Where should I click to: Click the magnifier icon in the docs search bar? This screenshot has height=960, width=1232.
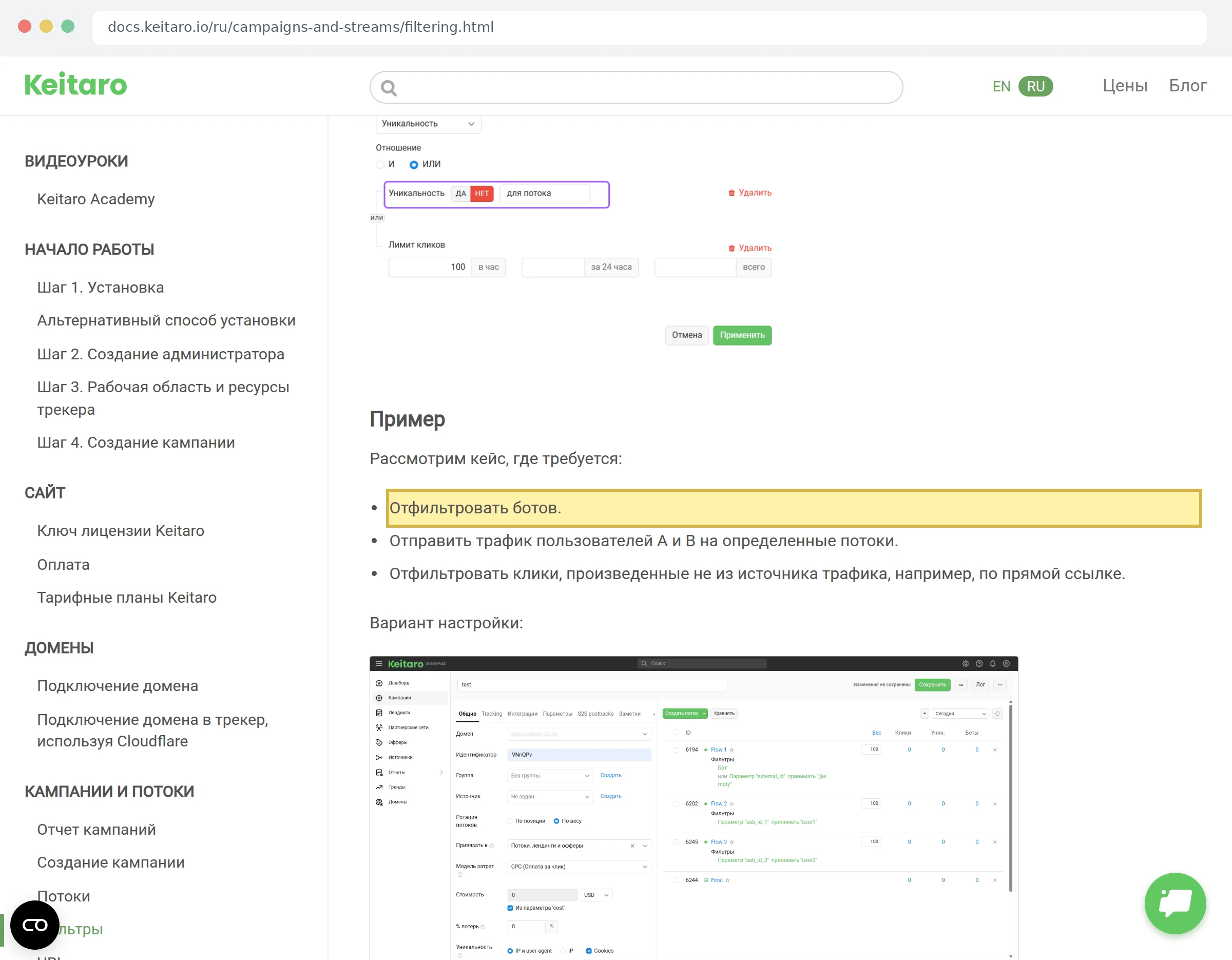(x=389, y=87)
